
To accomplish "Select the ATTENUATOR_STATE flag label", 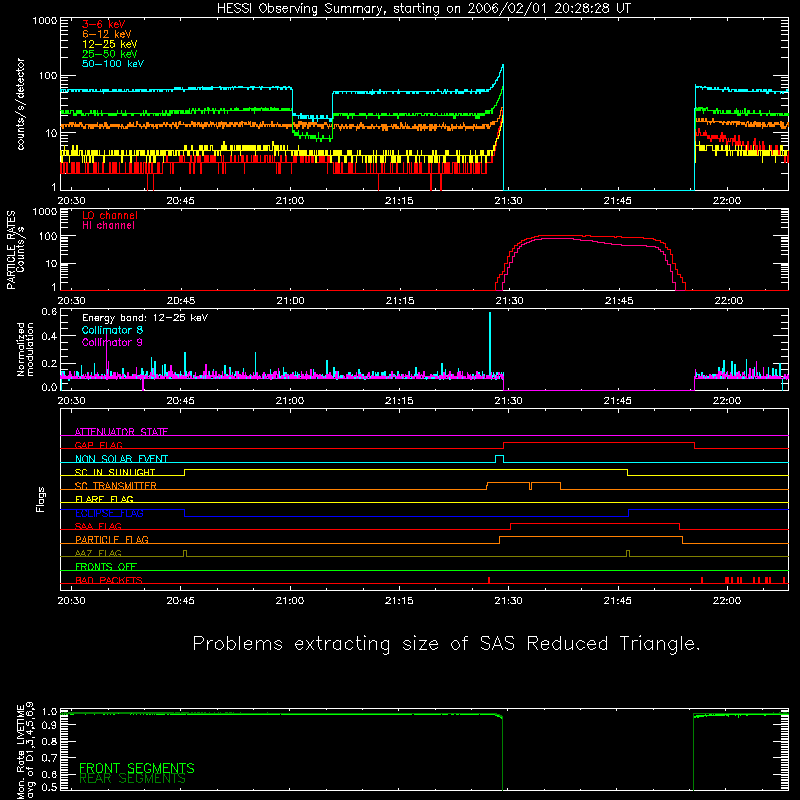I will (x=121, y=432).
